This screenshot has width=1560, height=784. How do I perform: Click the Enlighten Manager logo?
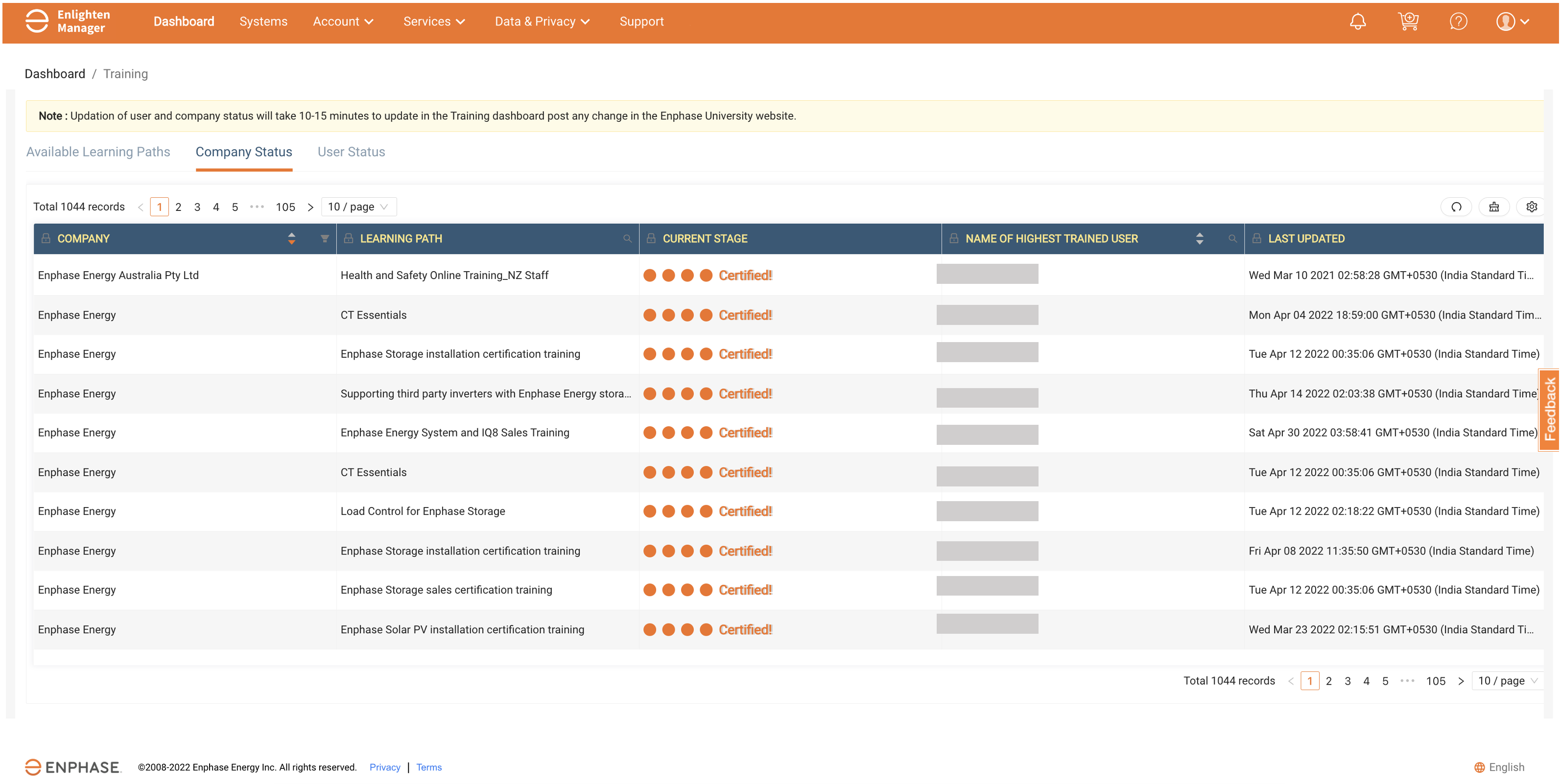tap(67, 21)
